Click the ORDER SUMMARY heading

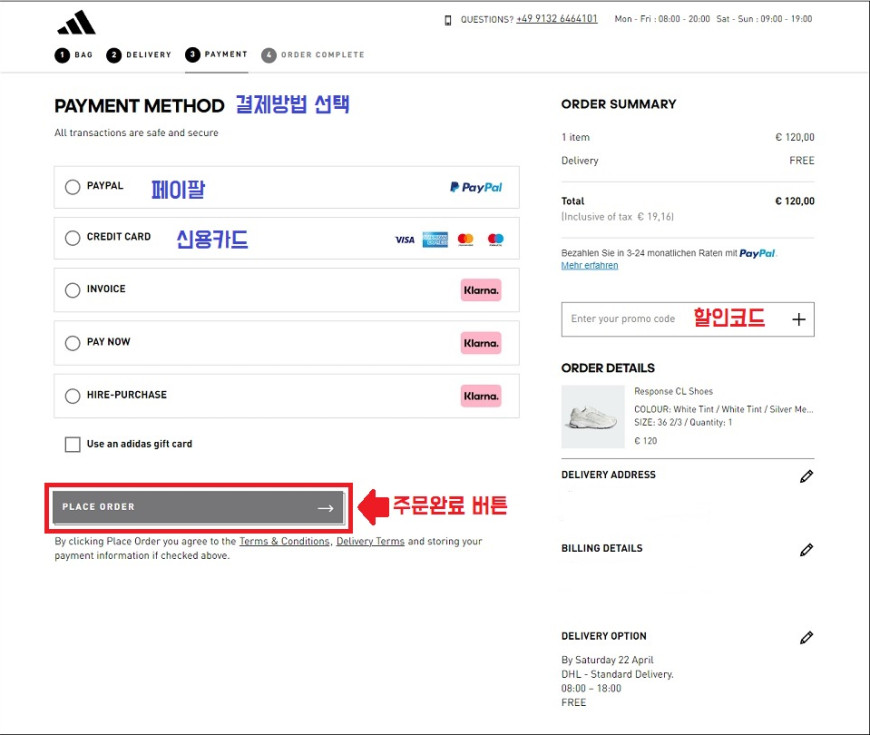pos(619,104)
